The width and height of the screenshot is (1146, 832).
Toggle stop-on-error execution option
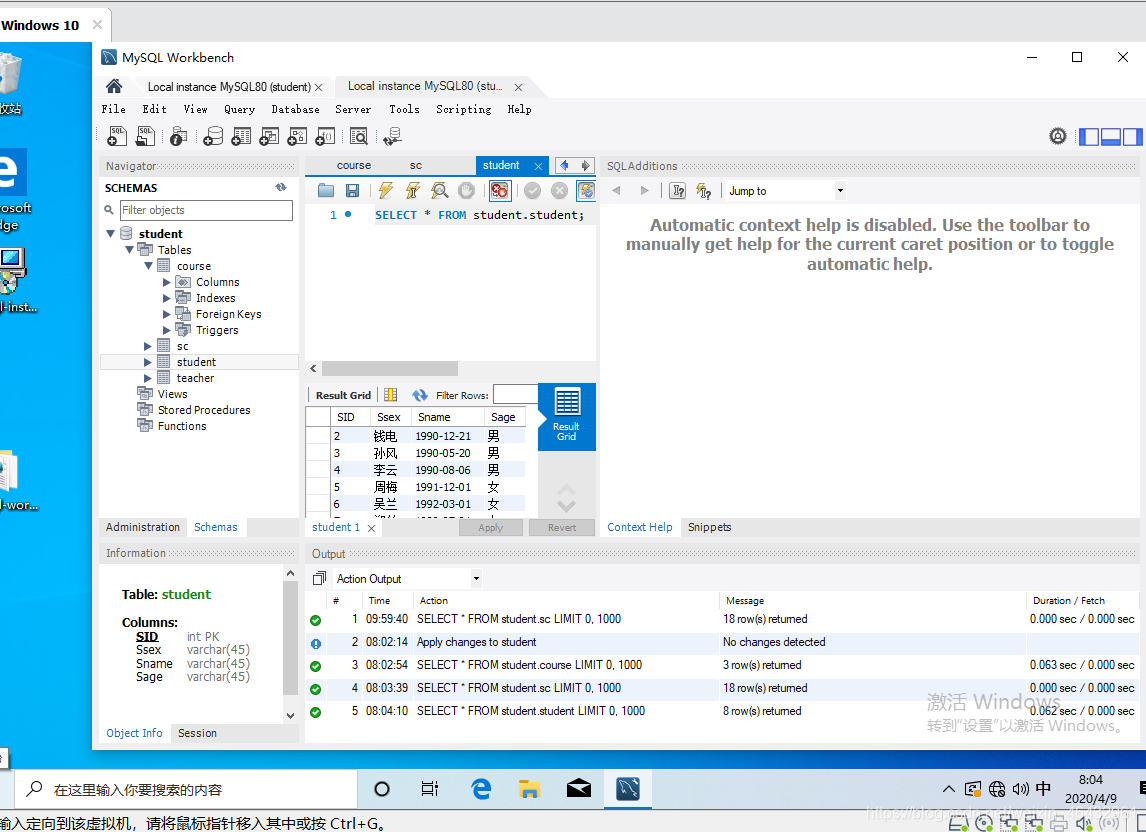500,191
